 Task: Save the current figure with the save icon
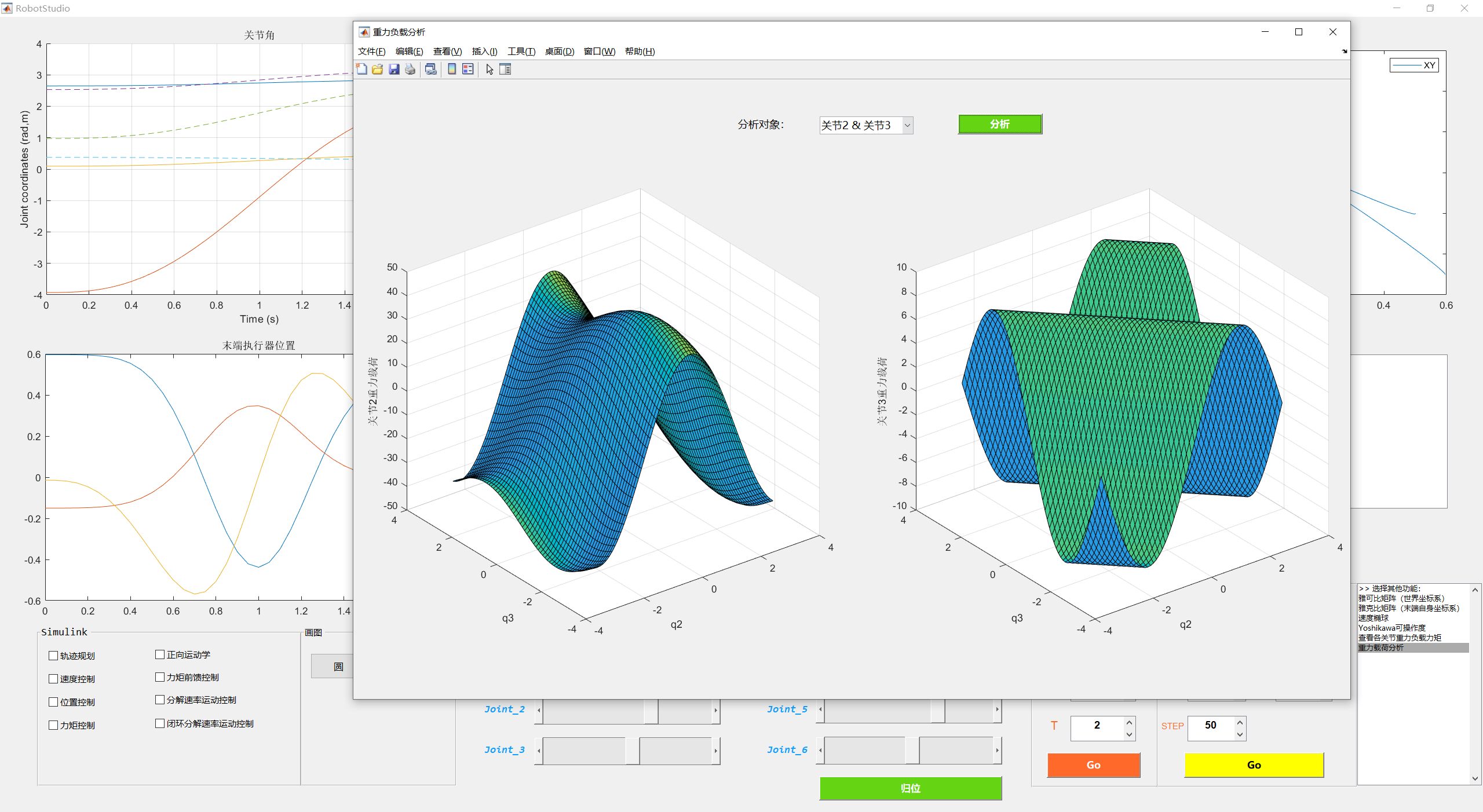tap(394, 69)
